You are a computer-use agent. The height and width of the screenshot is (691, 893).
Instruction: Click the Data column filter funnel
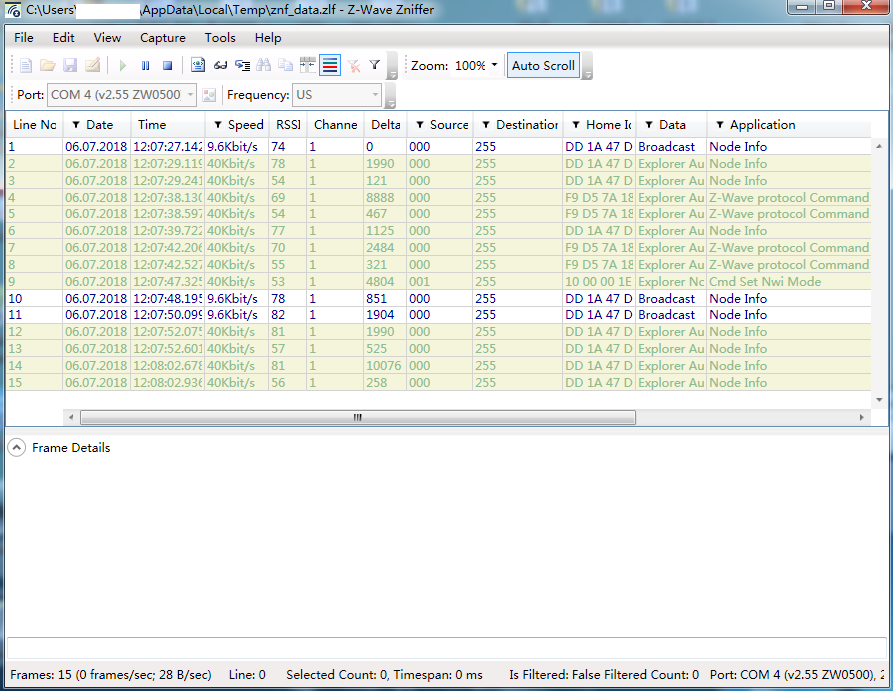[x=648, y=125]
